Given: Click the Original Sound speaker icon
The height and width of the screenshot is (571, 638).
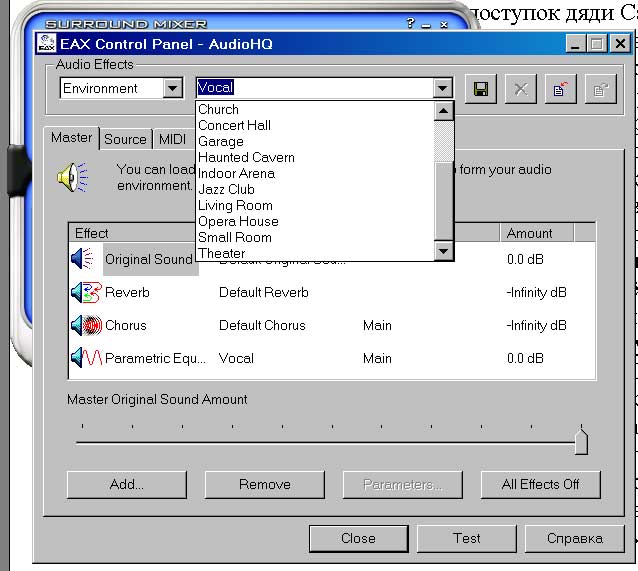Looking at the screenshot, I should [x=83, y=259].
